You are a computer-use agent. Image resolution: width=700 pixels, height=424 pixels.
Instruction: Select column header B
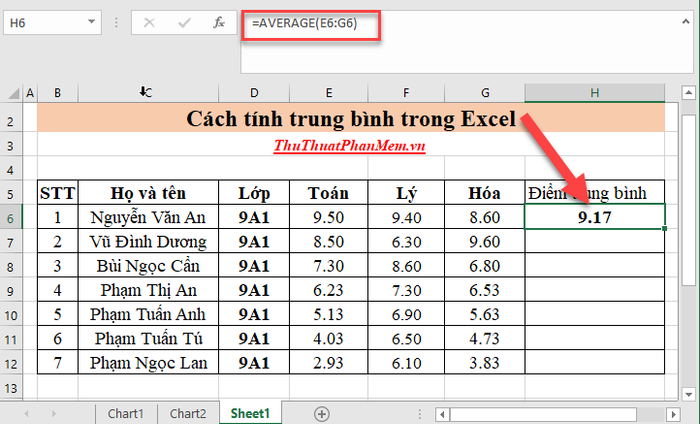[58, 93]
